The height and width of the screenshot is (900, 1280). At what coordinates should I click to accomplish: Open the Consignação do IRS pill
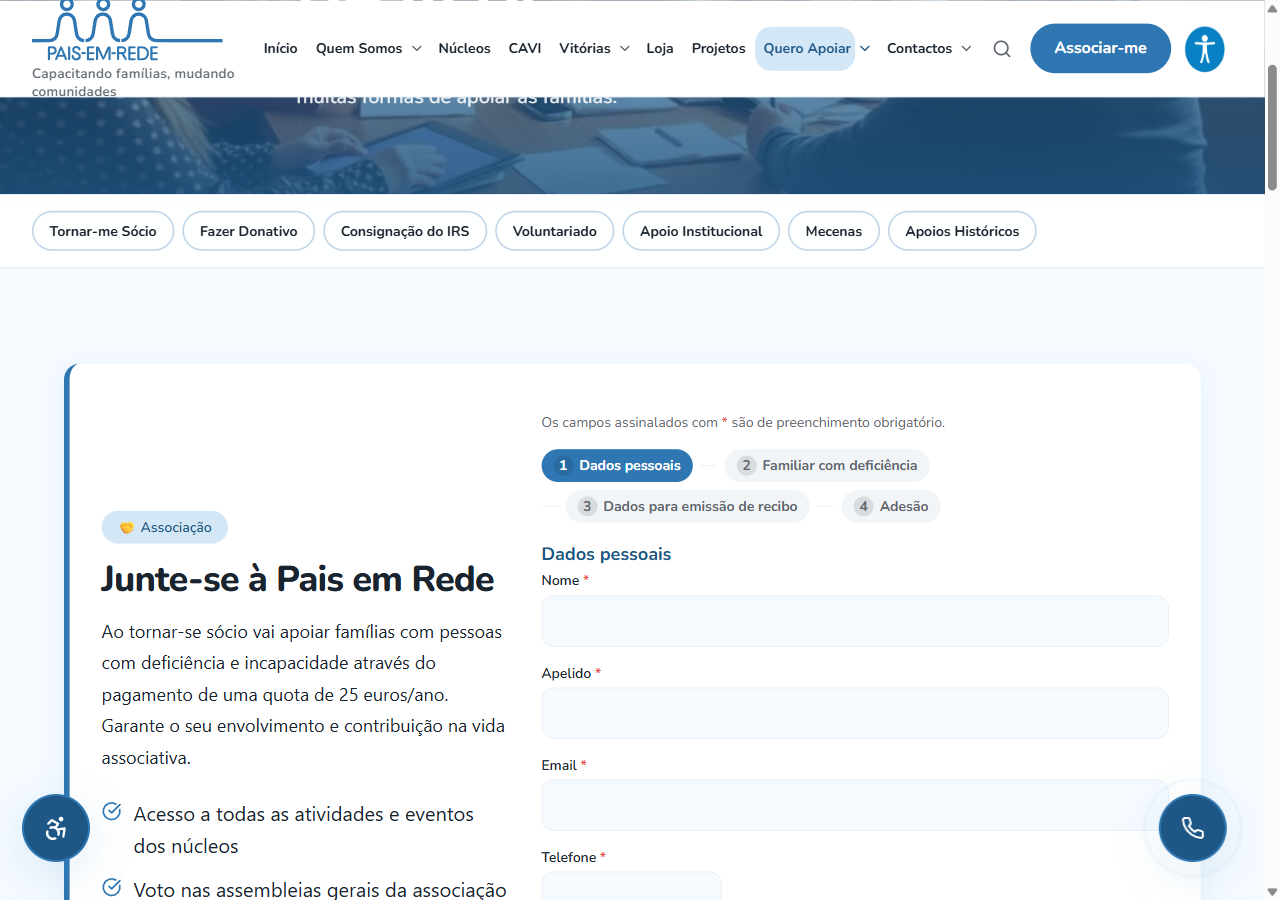[405, 231]
